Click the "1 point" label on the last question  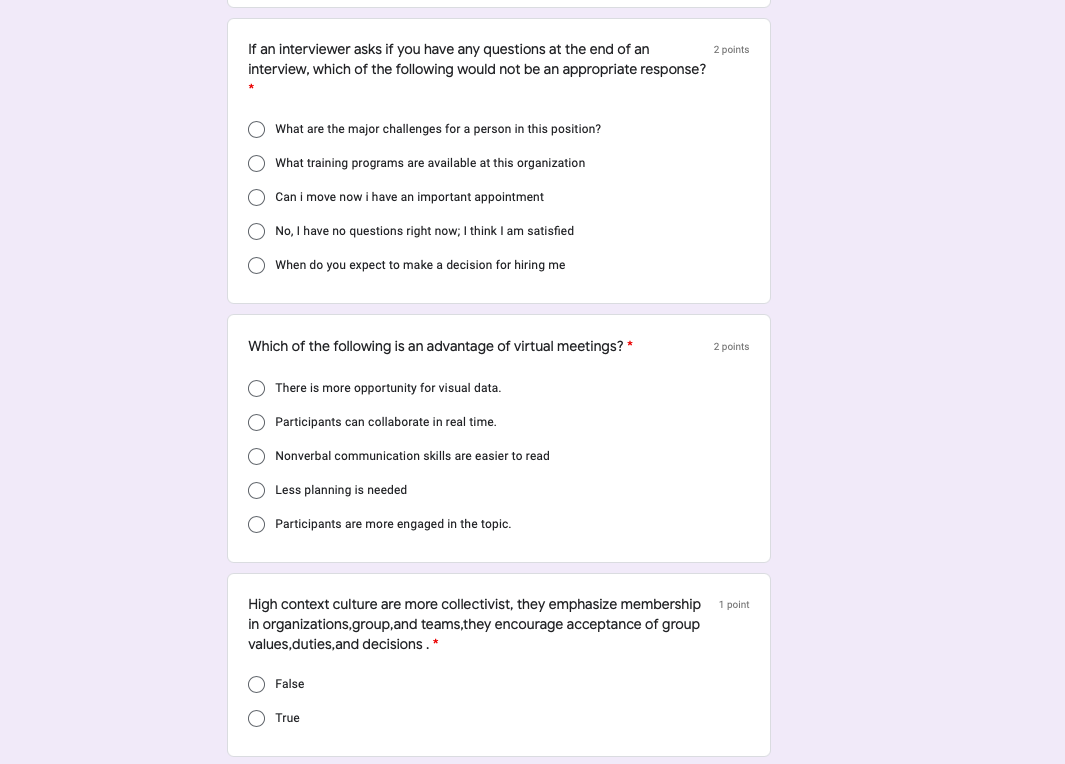pos(734,604)
